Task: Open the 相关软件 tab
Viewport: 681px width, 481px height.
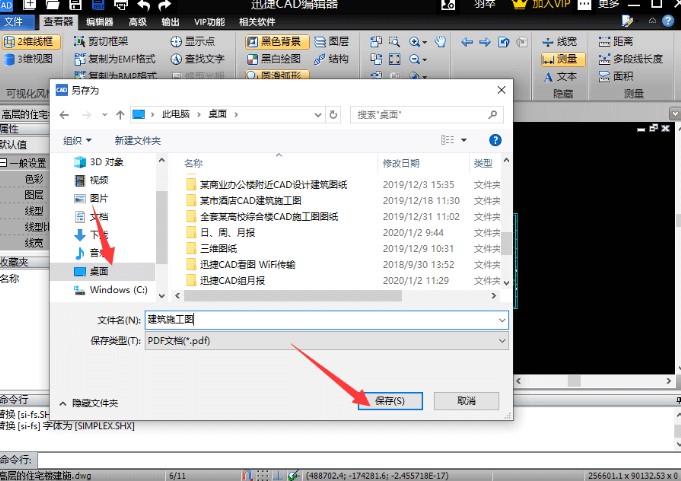Action: 257,22
